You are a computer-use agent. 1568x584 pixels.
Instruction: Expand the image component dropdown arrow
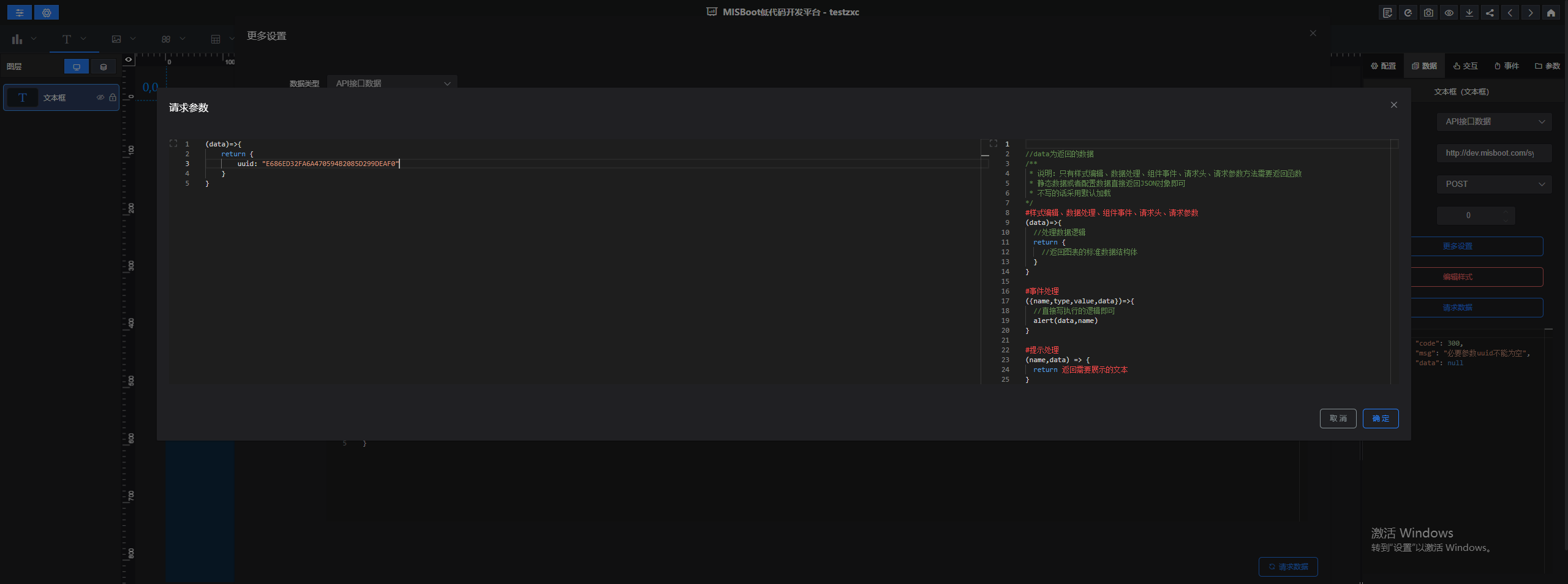coord(133,39)
